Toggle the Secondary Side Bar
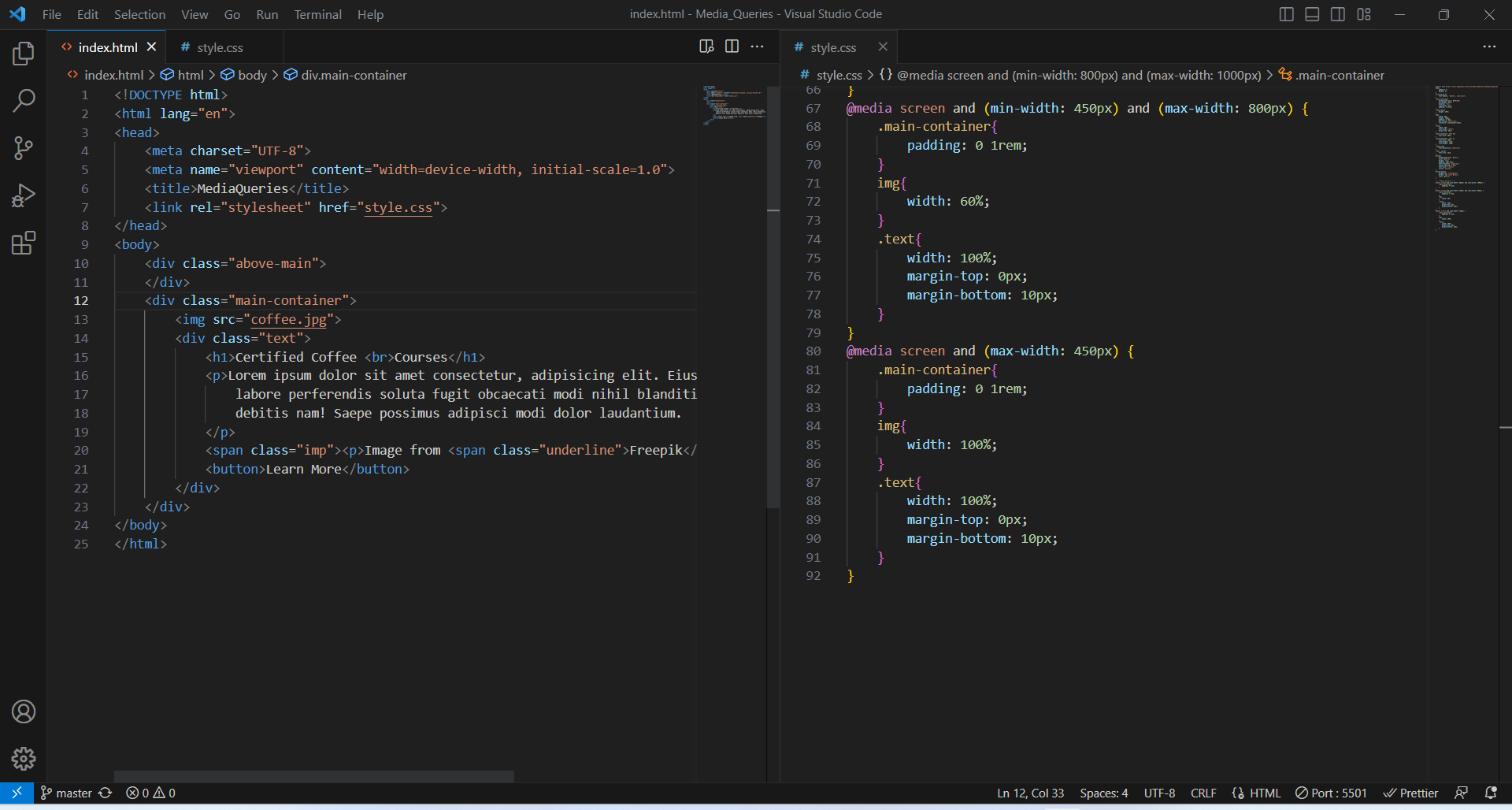Viewport: 1512px width, 810px height. click(1337, 14)
